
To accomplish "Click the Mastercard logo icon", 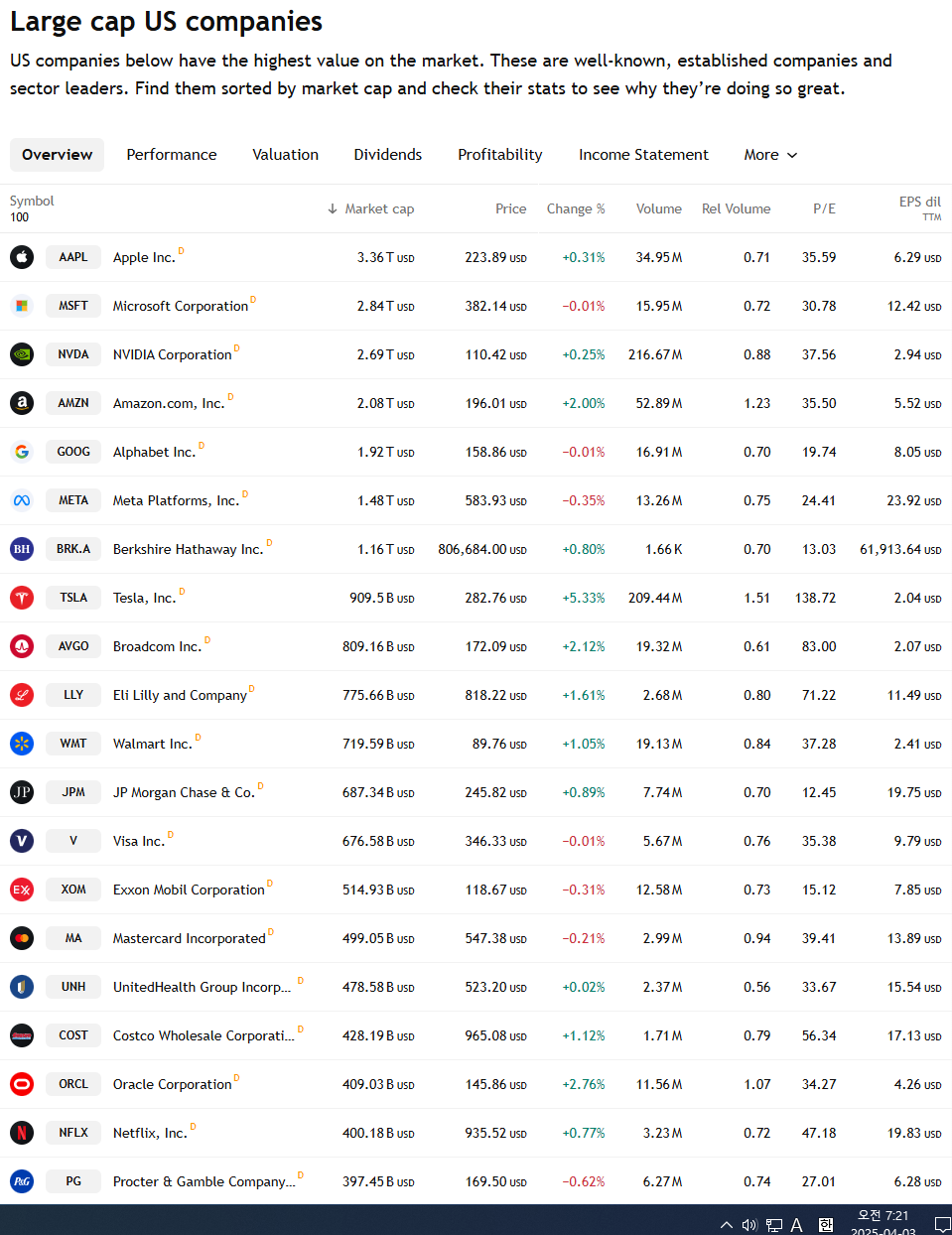I will (22, 938).
